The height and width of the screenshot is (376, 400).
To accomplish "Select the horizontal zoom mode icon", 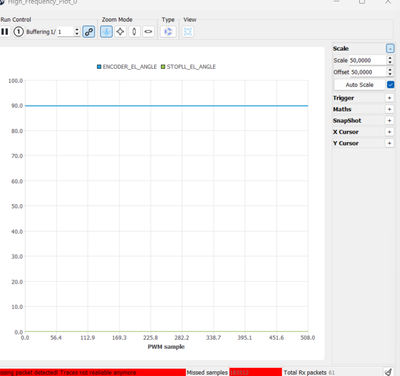I will coord(148,32).
